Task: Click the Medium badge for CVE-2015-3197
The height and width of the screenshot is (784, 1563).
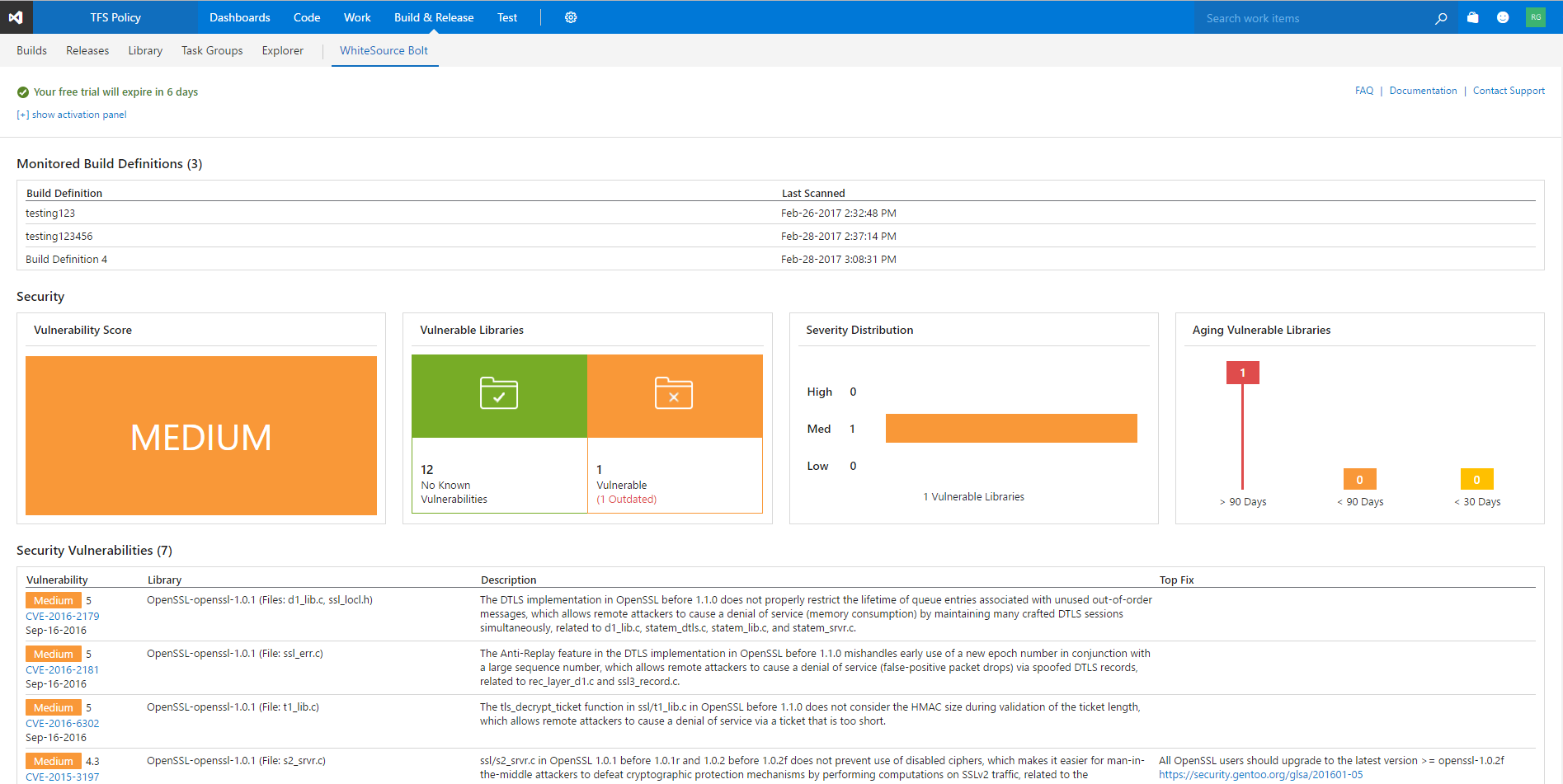Action: click(54, 761)
